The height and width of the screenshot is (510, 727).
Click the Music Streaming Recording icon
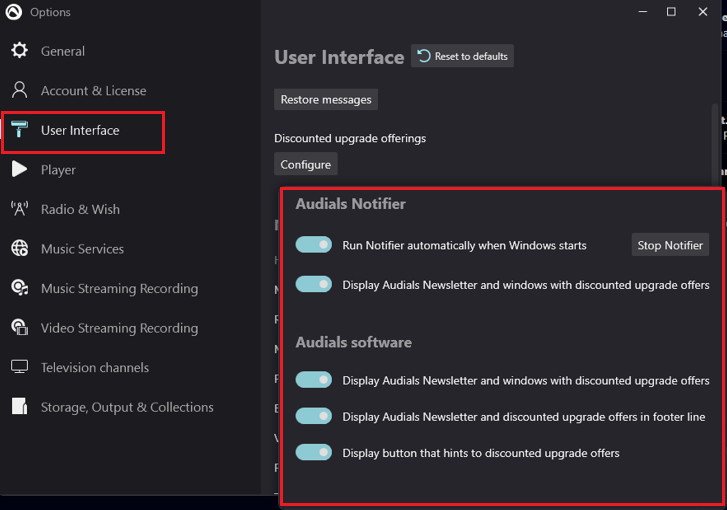click(x=19, y=288)
